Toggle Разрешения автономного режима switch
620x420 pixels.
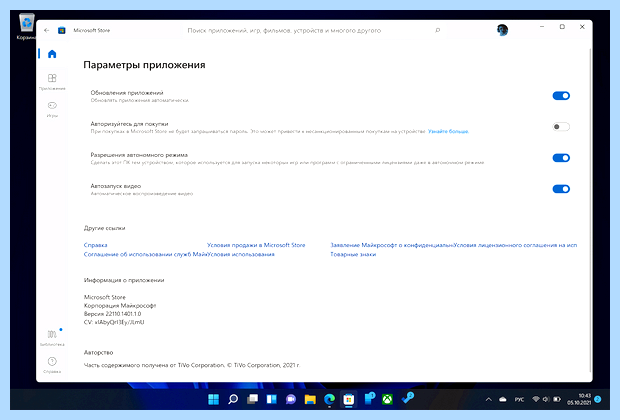tap(561, 158)
